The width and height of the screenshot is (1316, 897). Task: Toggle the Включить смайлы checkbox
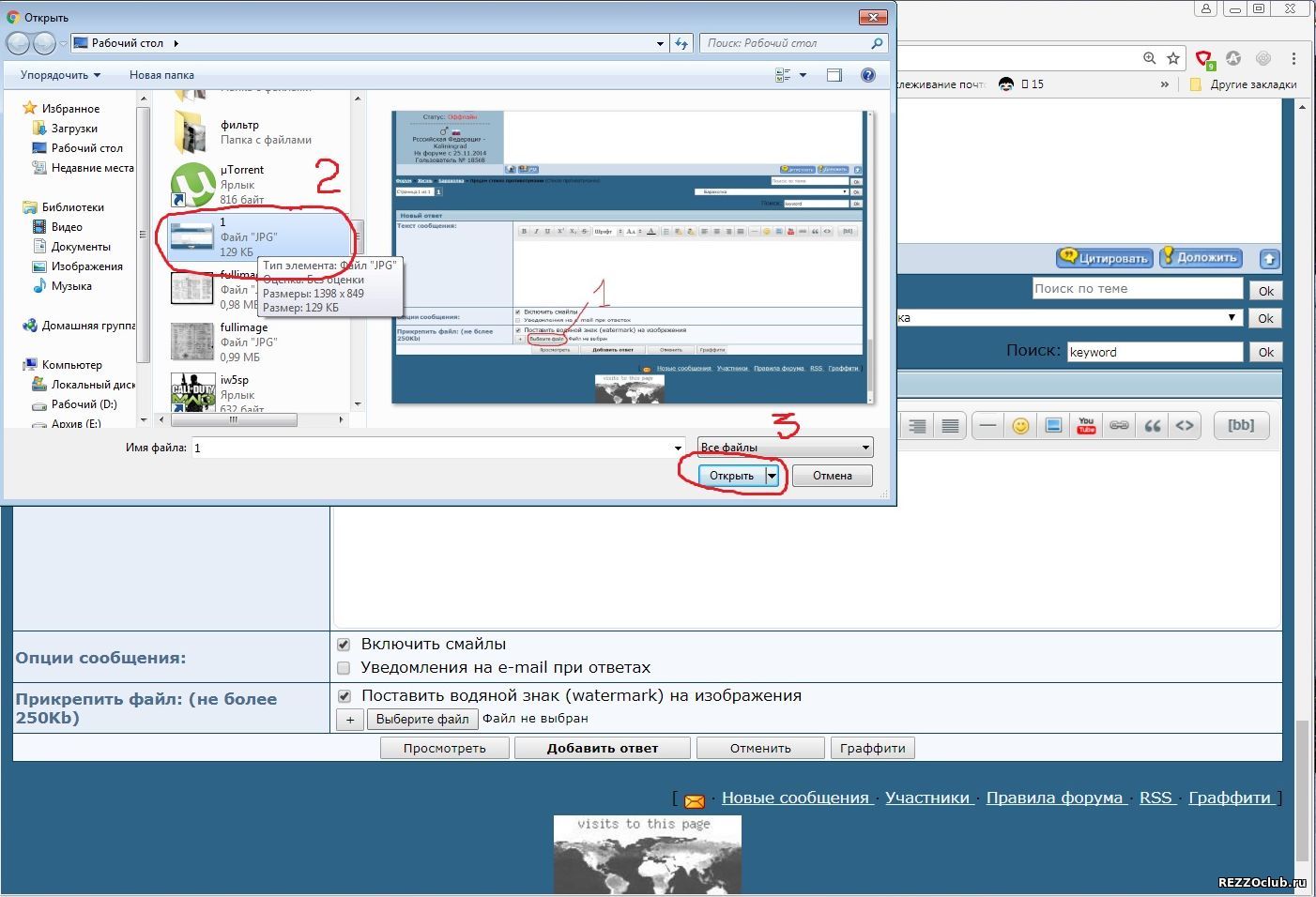point(344,645)
